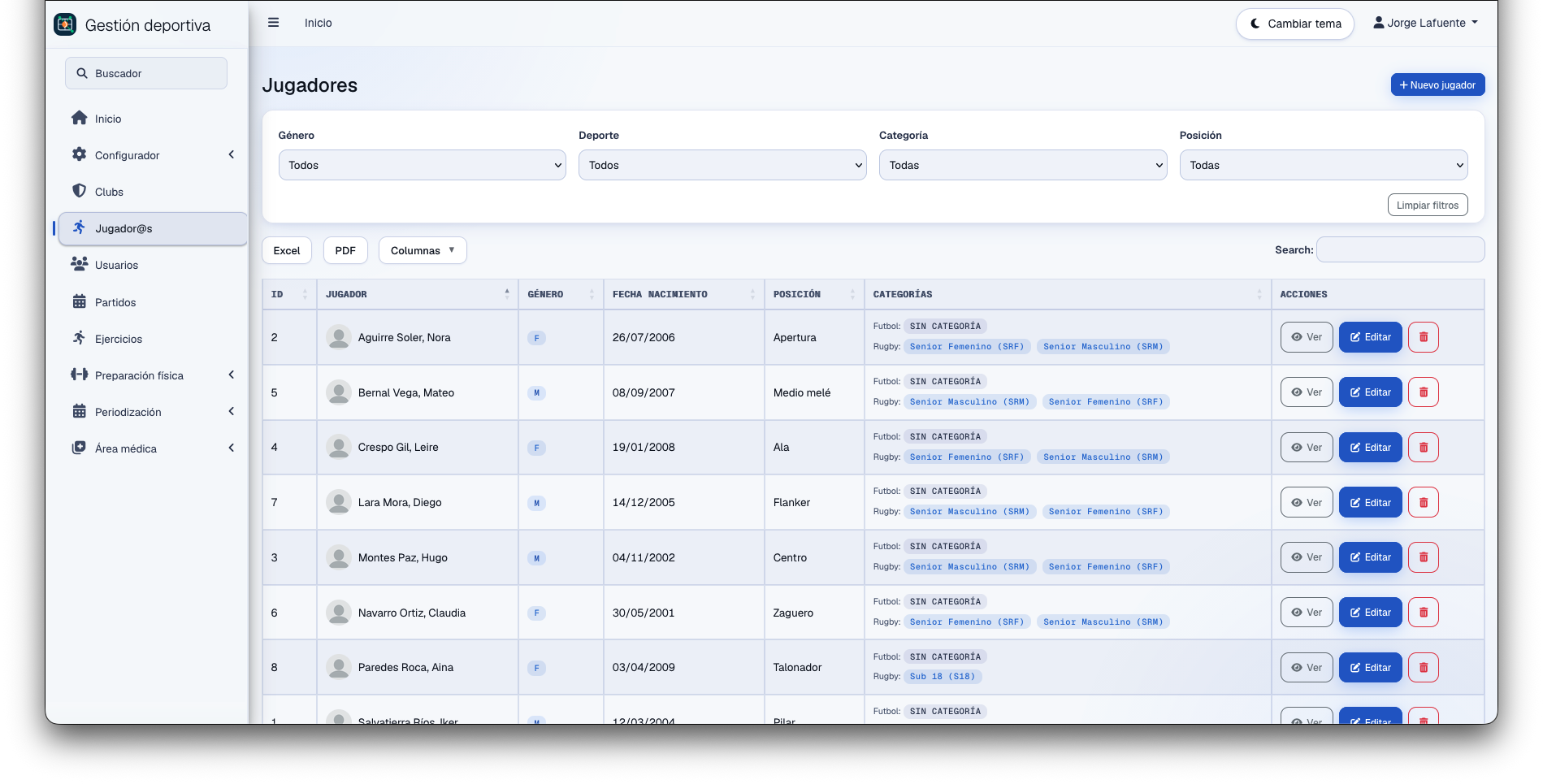Click the gear icon beside Configurador
This screenshot has height=784, width=1543.
click(x=79, y=154)
